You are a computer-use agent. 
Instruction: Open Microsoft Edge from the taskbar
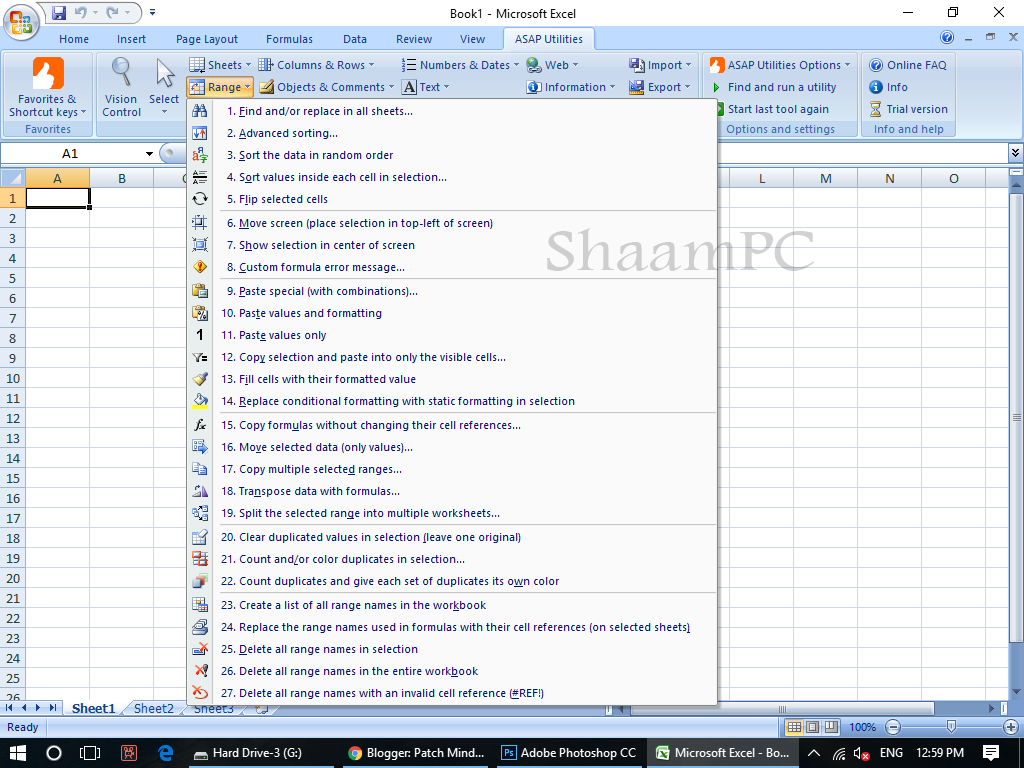(x=166, y=753)
